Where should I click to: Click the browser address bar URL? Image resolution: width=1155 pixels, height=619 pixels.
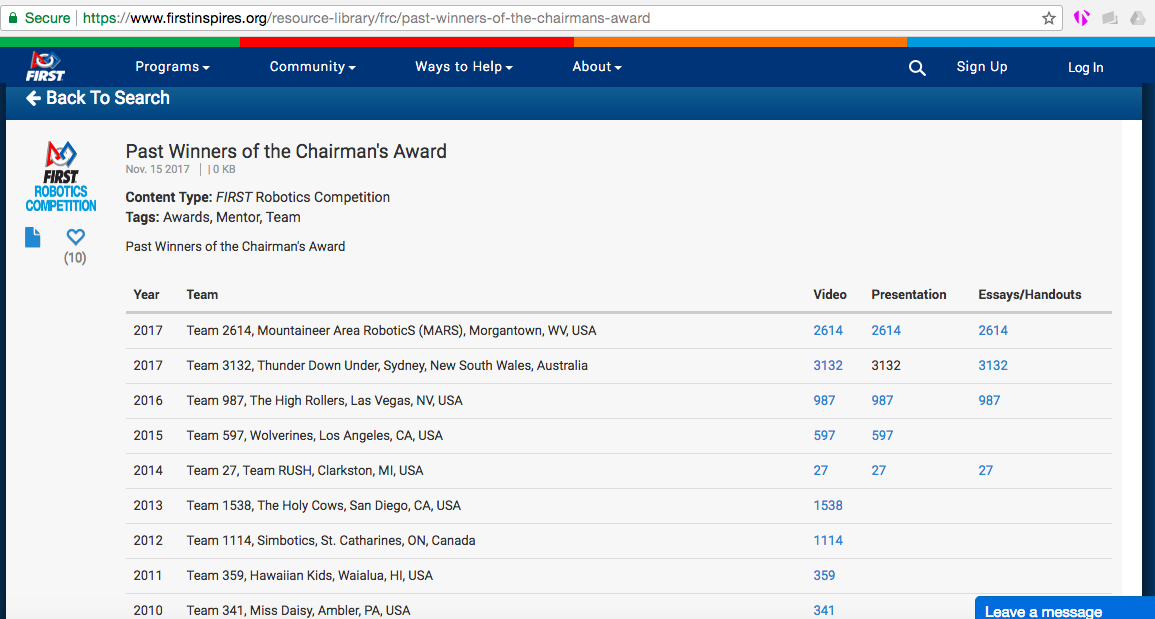366,18
